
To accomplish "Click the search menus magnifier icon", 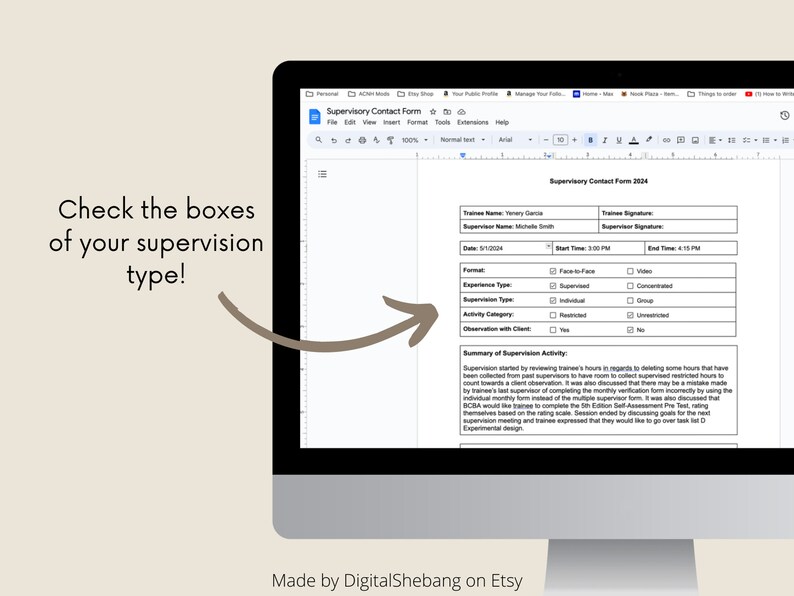I will [x=319, y=140].
